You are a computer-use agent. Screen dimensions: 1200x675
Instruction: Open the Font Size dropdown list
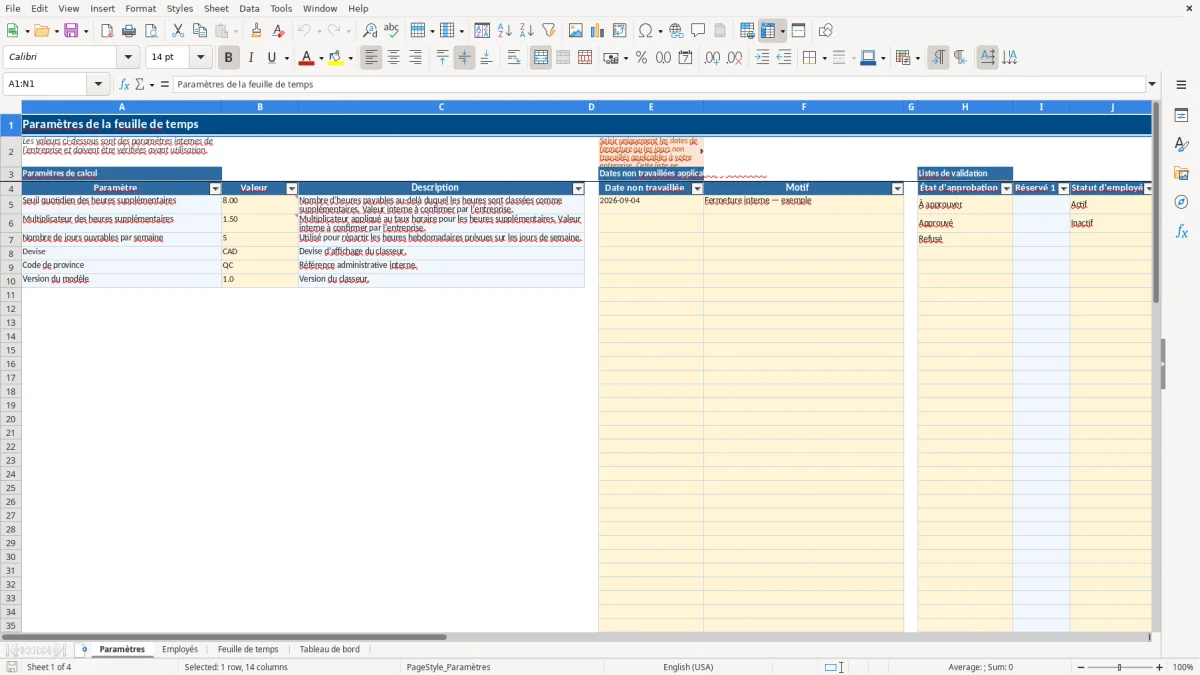click(200, 58)
